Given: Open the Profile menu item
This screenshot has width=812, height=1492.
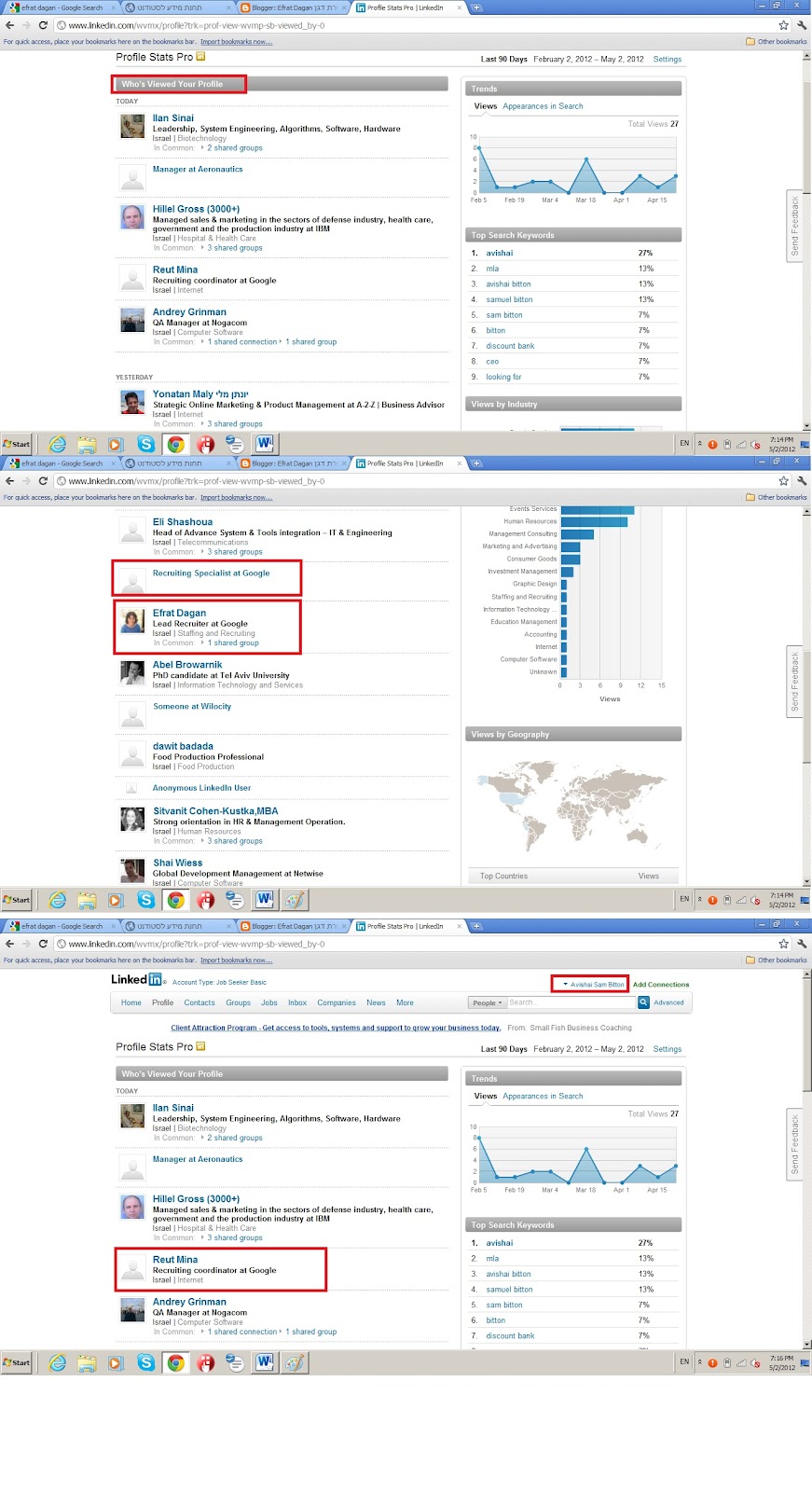Looking at the screenshot, I should click(x=163, y=1002).
